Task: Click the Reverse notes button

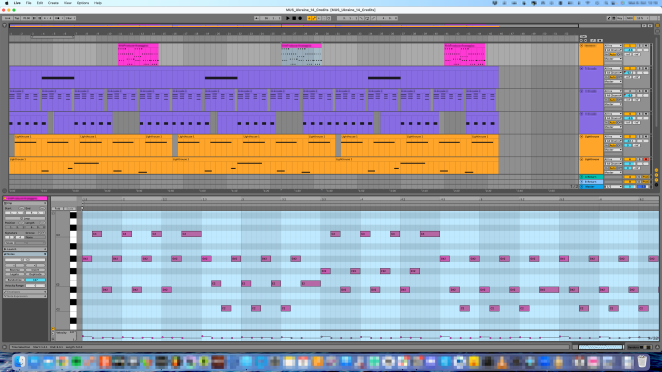Action: tap(14, 270)
